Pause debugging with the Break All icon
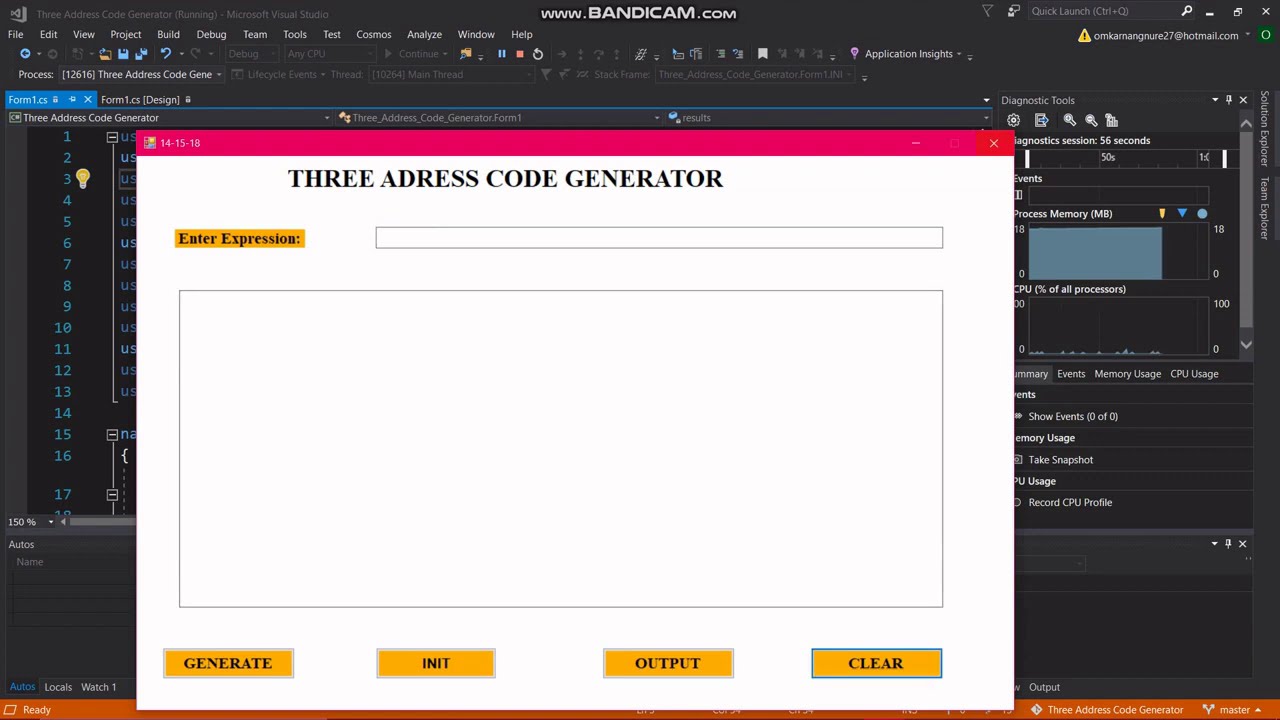Screen dimensions: 1280x720 (x=502, y=54)
